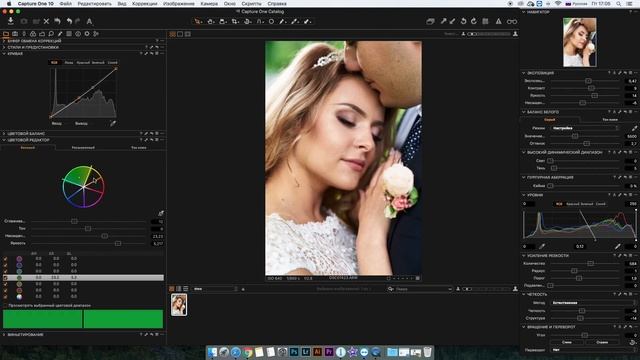Open the Library folder tool tab
This screenshot has width=640, height=360.
(6, 34)
